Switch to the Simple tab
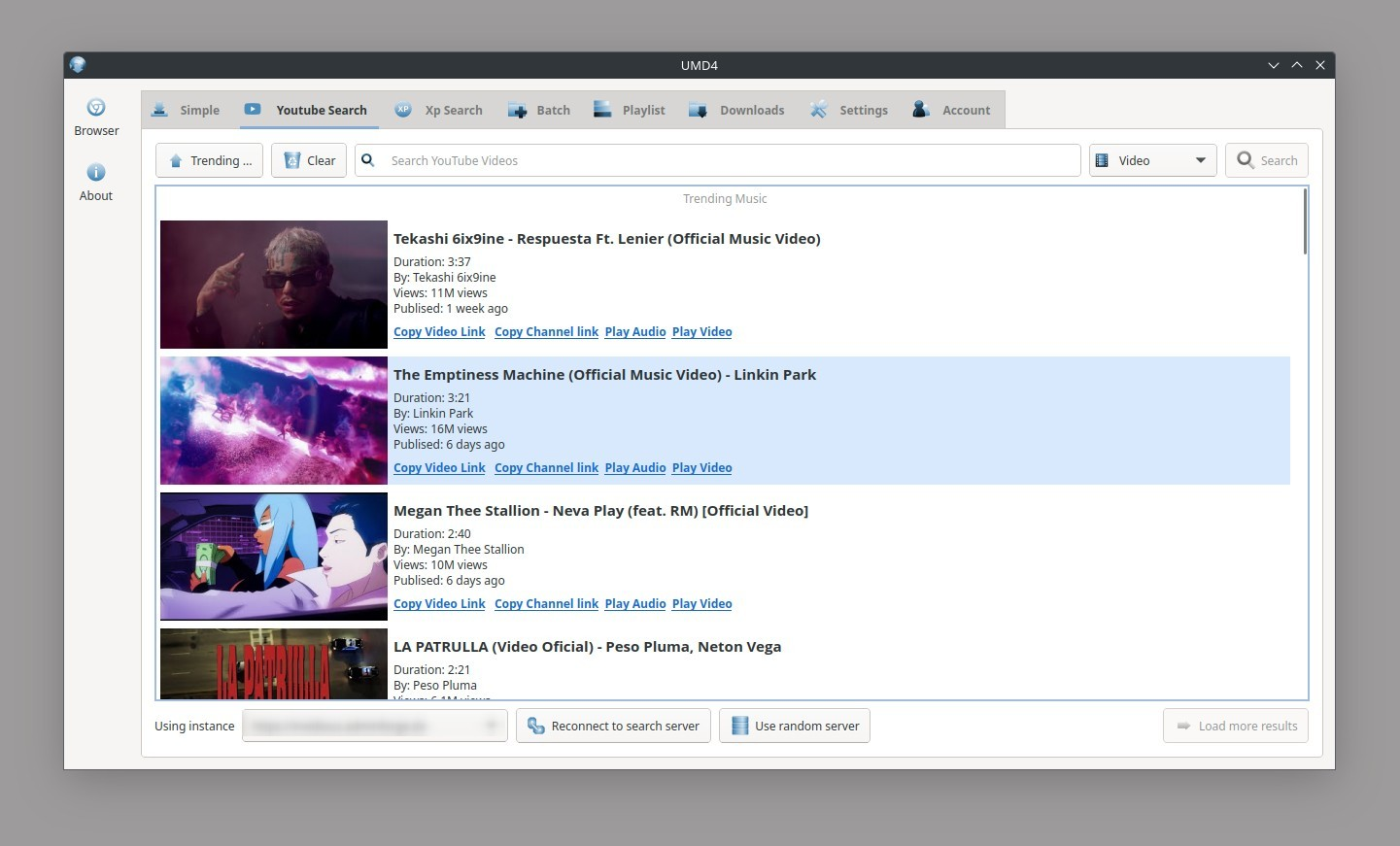 click(187, 110)
